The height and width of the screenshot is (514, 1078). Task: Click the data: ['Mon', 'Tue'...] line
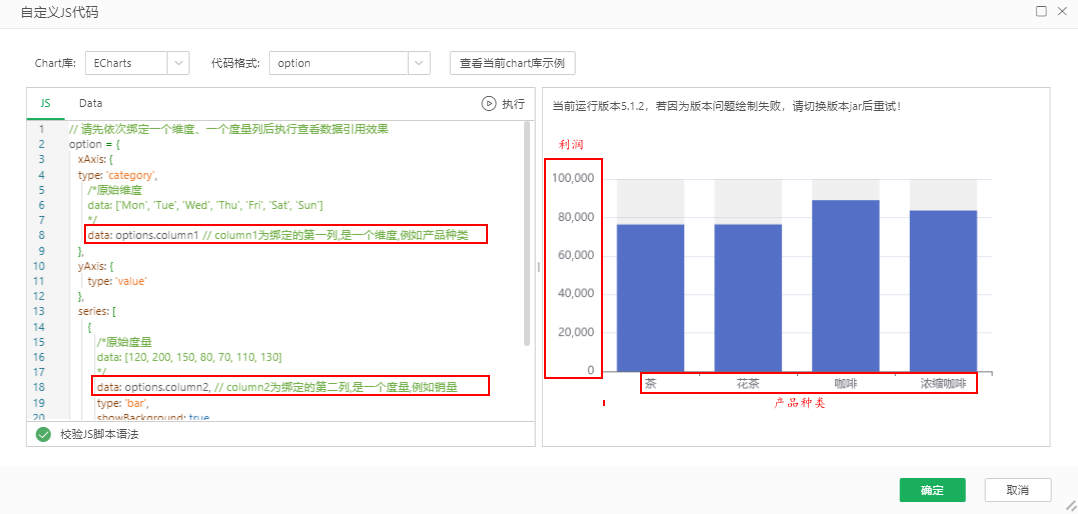(206, 205)
